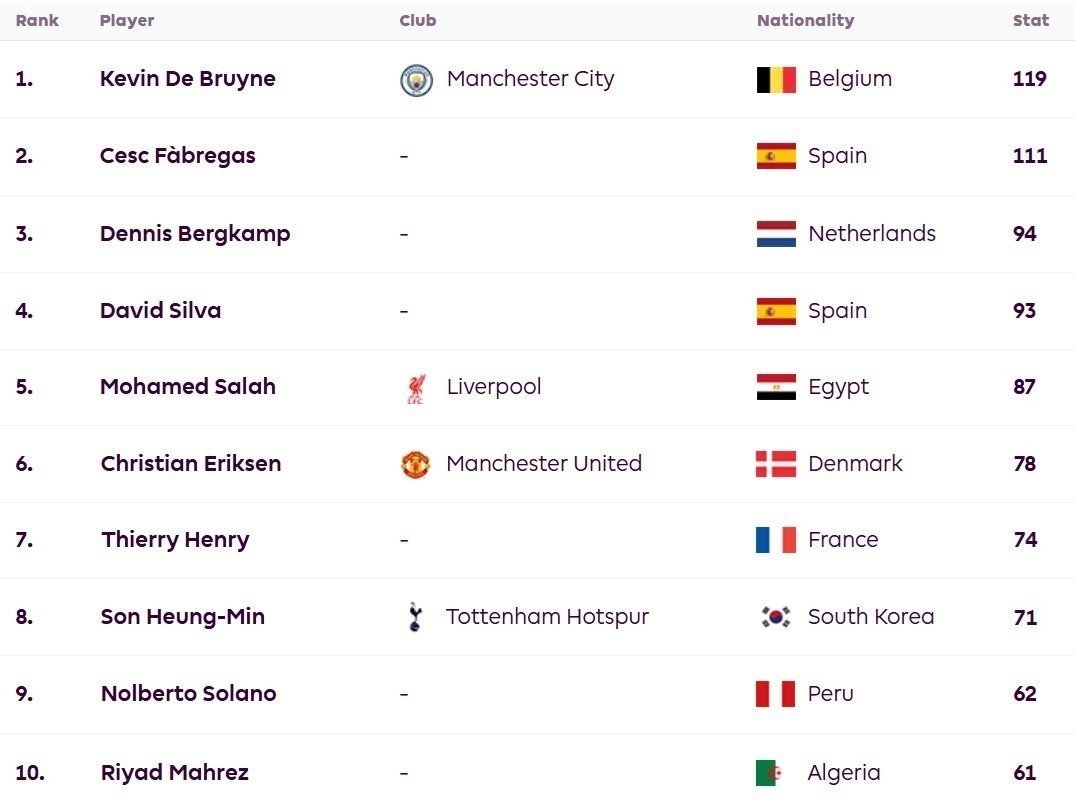Click the Tottenham Hotspur club name

tap(547, 617)
